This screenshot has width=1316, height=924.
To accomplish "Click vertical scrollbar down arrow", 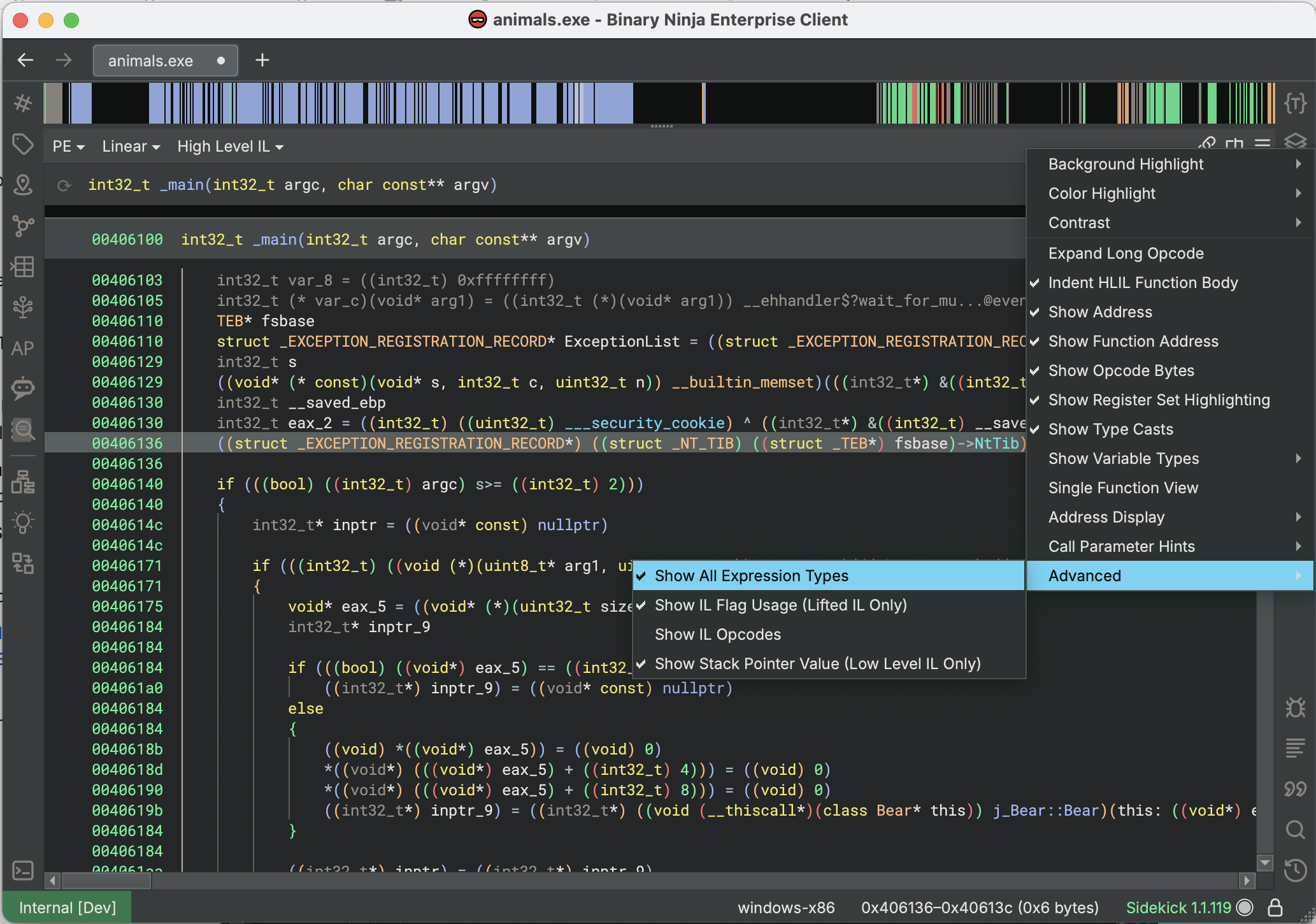I will (1265, 863).
